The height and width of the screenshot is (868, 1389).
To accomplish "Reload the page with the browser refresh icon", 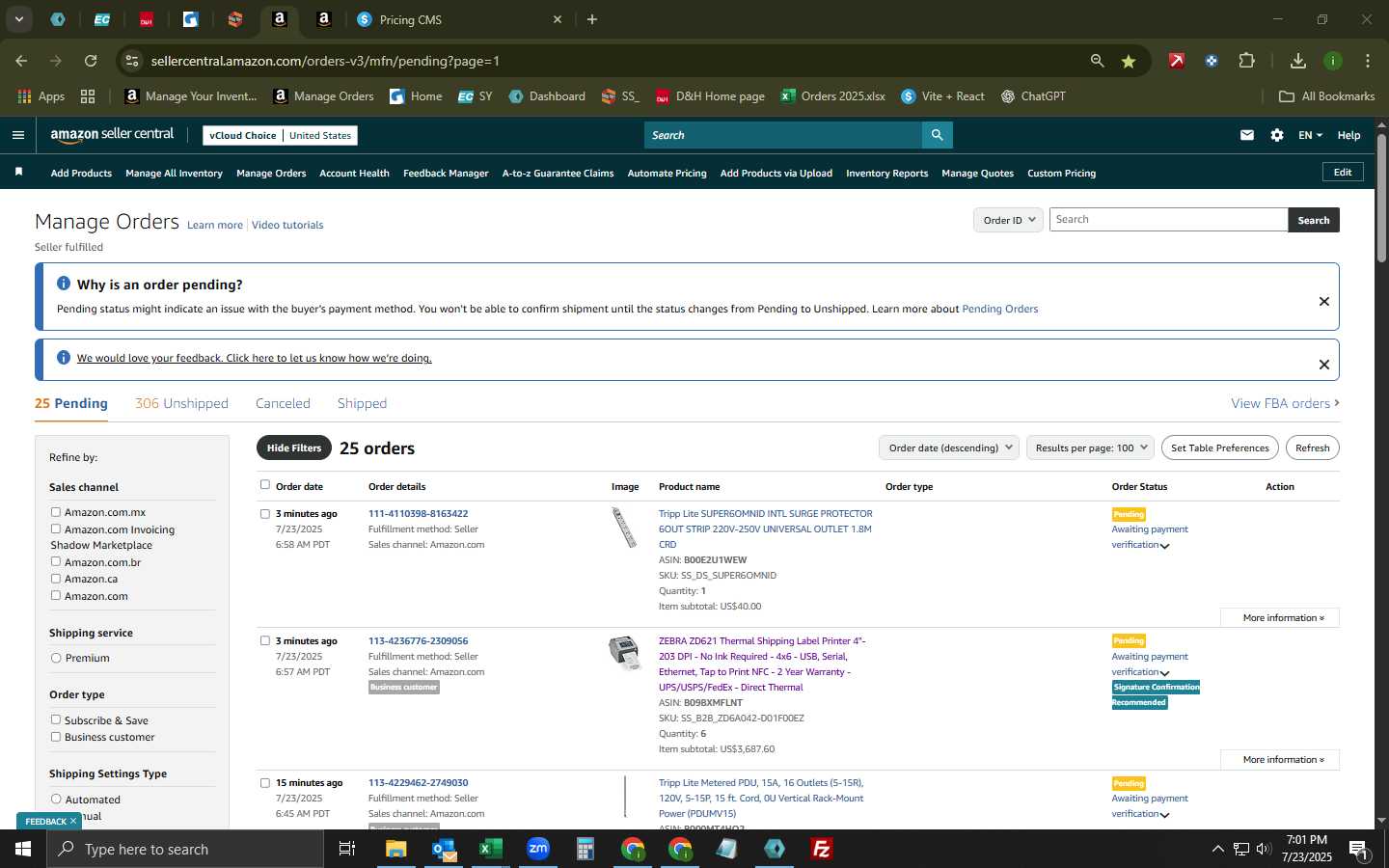I will 91,61.
